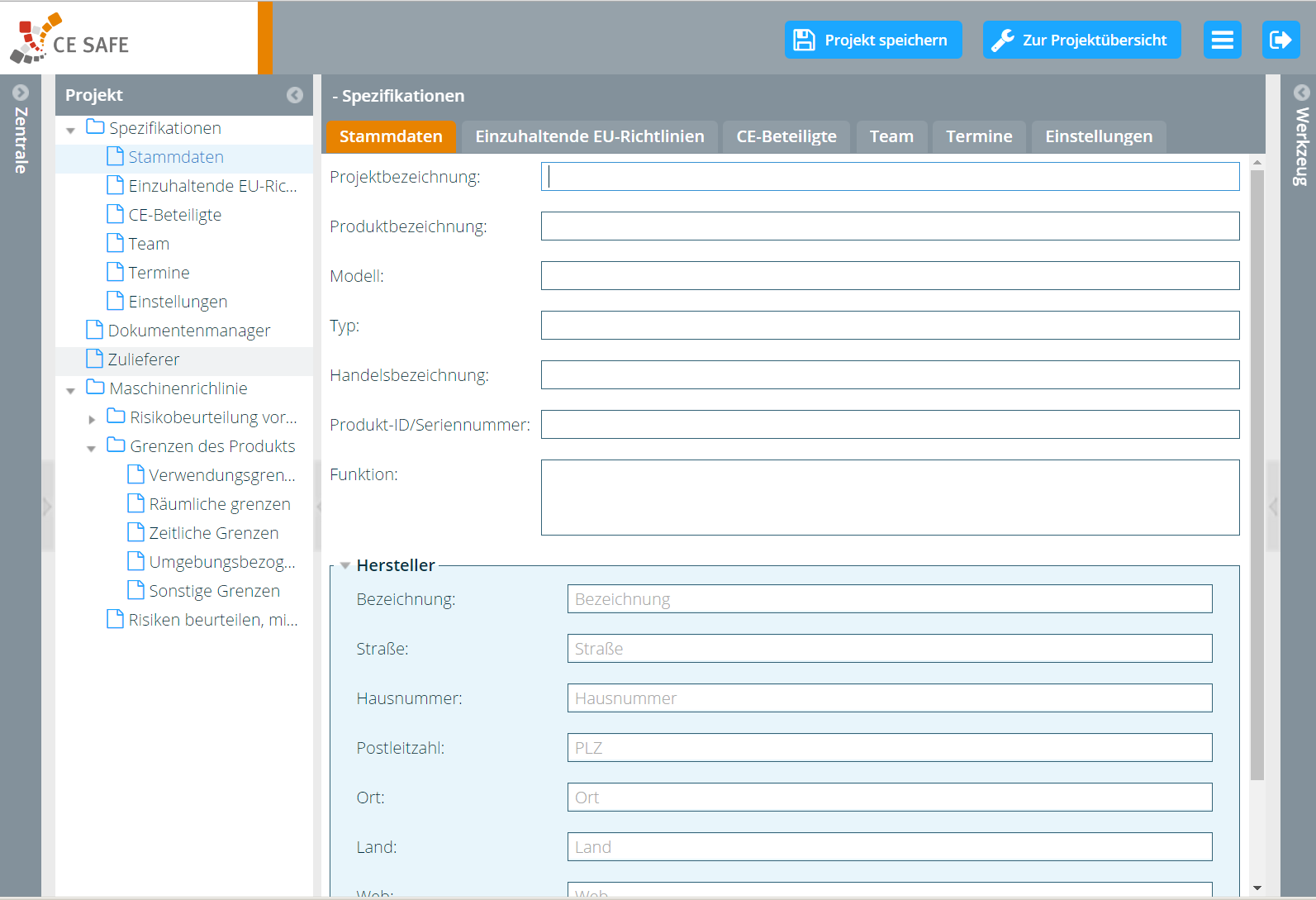Click the Produkt-ID/Seriennummer input field
Screen dimensions: 1316x900
[890, 424]
